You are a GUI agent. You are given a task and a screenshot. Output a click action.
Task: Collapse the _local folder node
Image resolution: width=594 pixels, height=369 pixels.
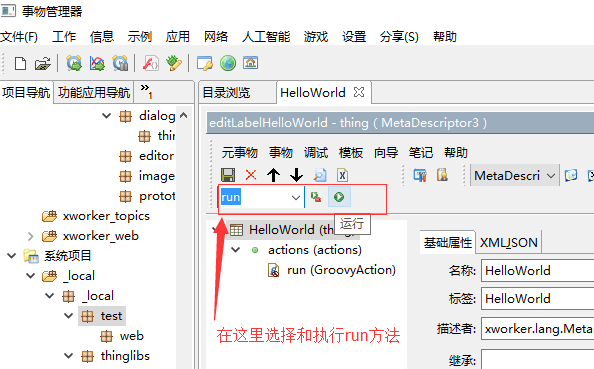click(31, 275)
